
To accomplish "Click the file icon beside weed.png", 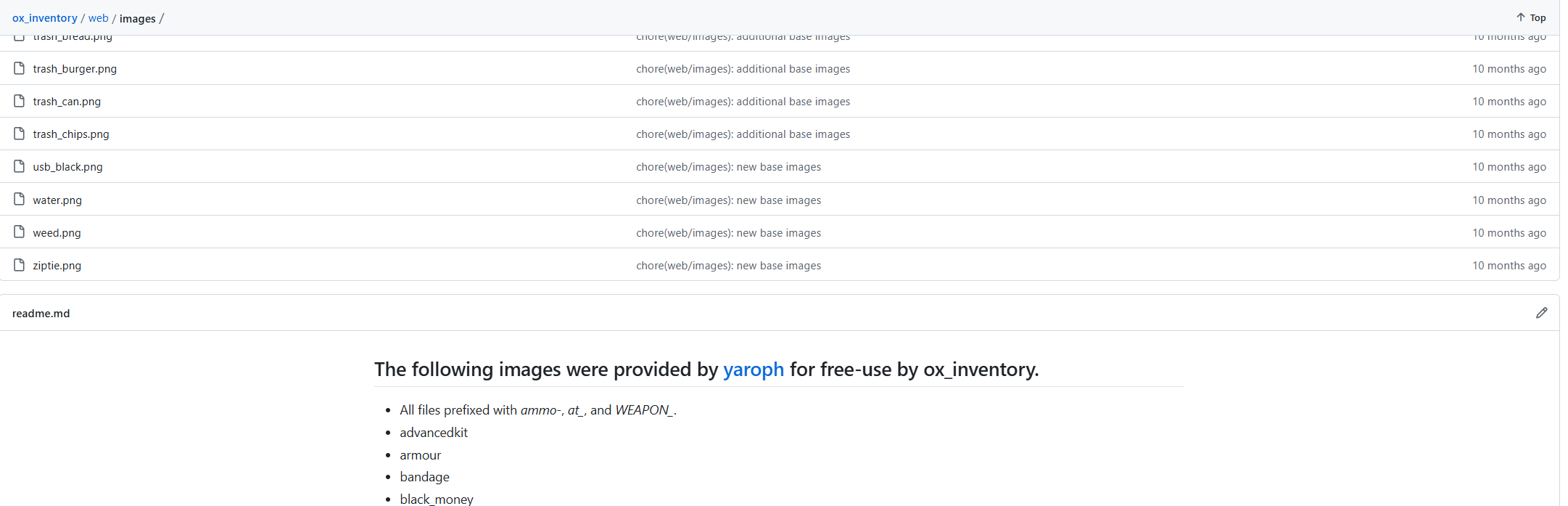I will tap(20, 232).
